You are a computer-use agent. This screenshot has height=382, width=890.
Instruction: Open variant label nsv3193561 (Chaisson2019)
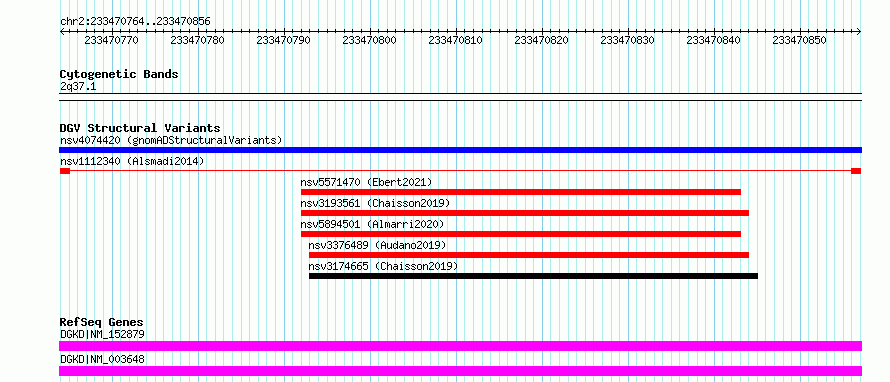coord(375,203)
